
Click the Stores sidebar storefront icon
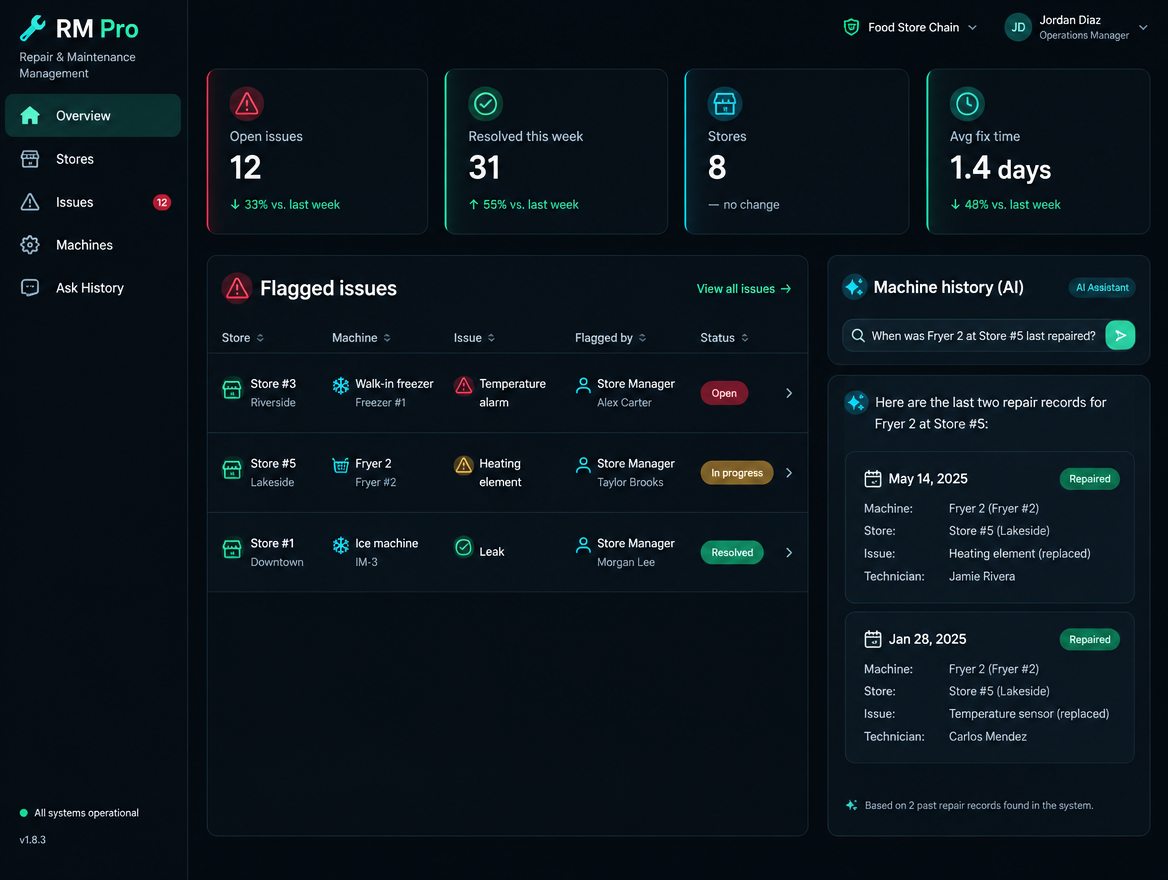tap(30, 159)
